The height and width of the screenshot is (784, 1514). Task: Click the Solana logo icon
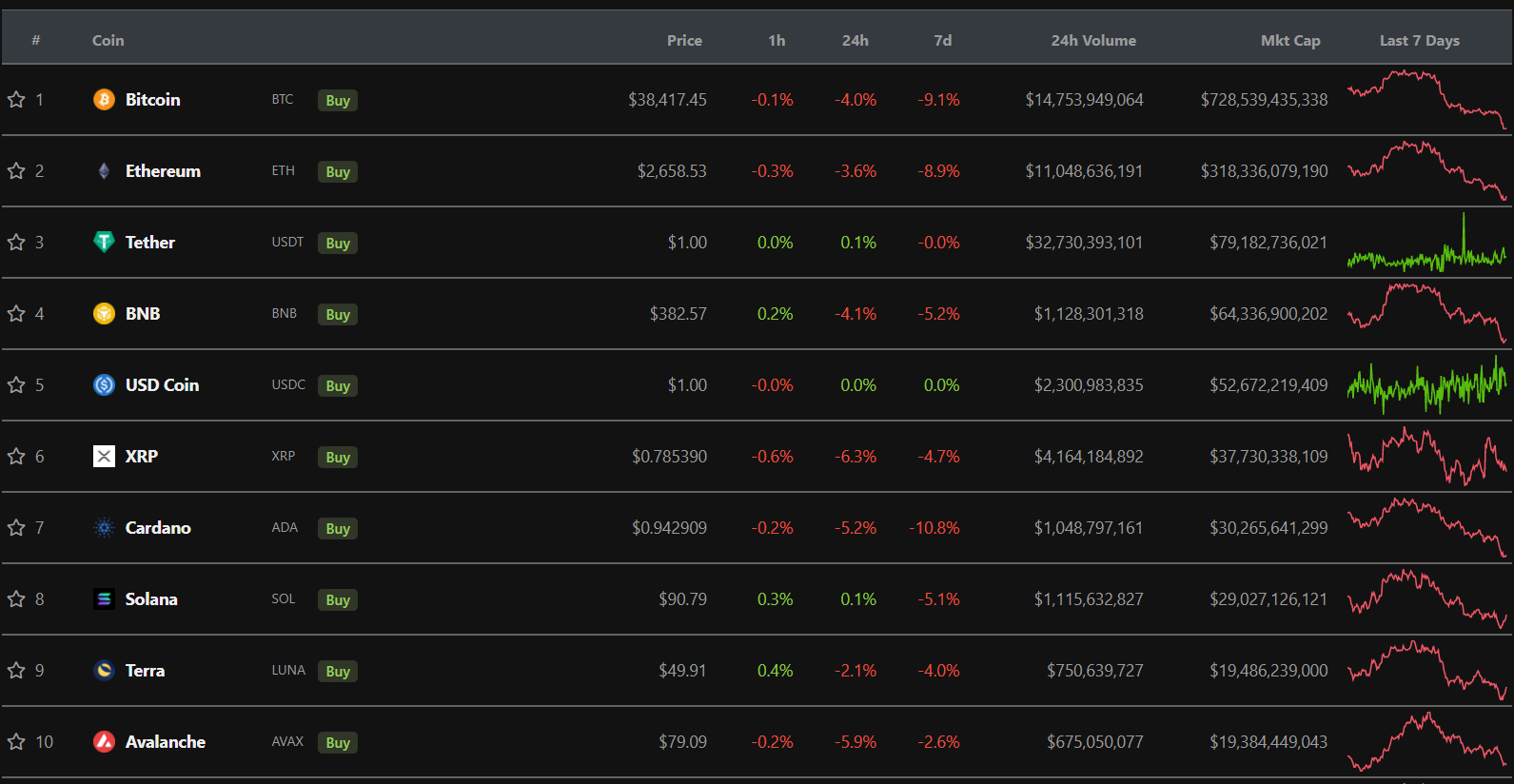coord(104,599)
